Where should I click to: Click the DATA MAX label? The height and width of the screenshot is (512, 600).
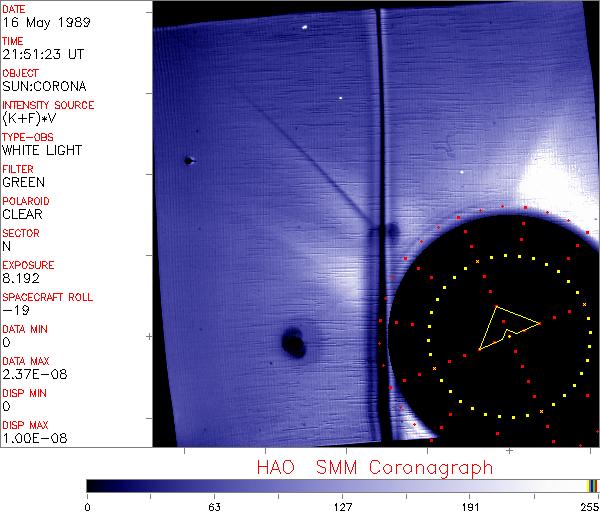point(26,361)
